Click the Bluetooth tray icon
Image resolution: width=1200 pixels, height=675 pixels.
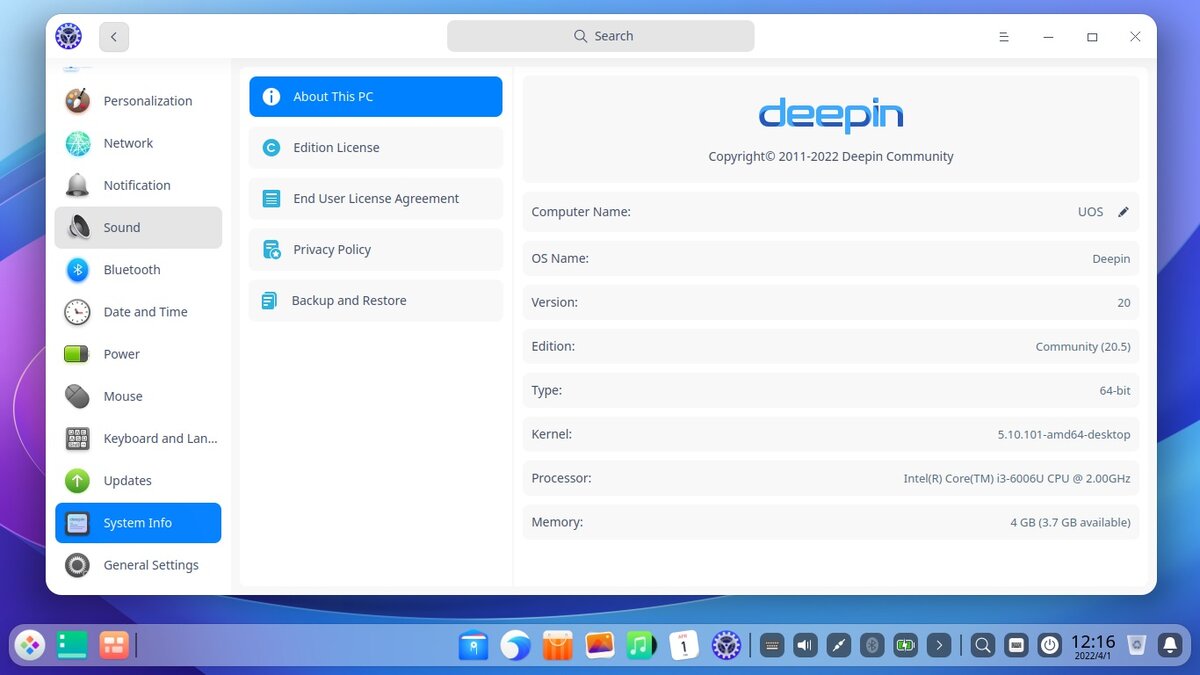(872, 646)
